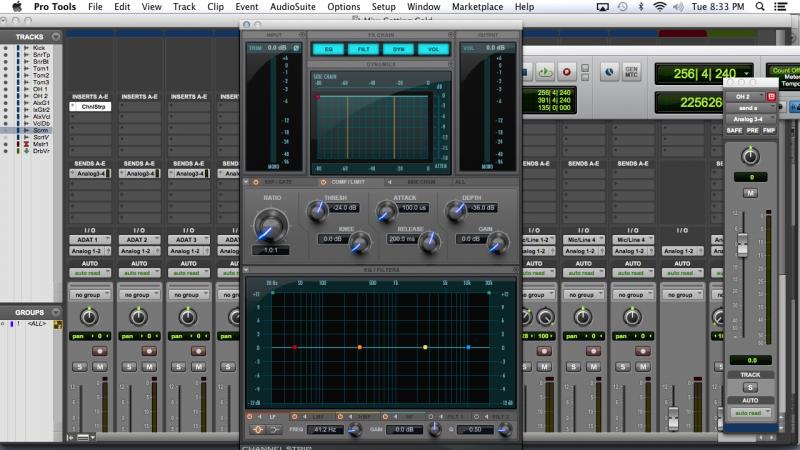Click the blue HF EQ band point
Screen dimensions: 800x450
[468, 347]
